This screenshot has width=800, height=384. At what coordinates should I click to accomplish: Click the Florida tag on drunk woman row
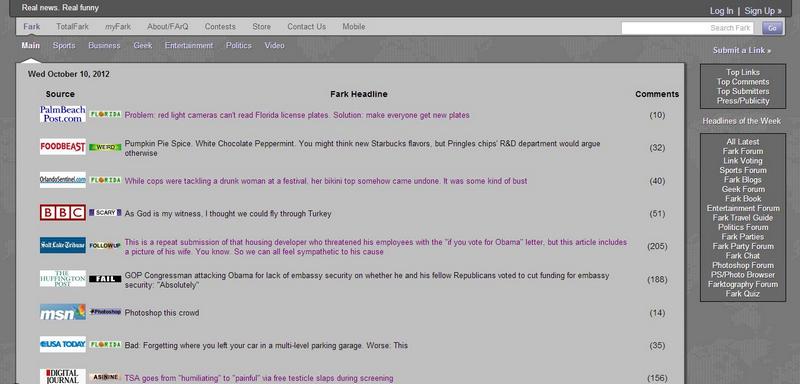click(x=105, y=180)
